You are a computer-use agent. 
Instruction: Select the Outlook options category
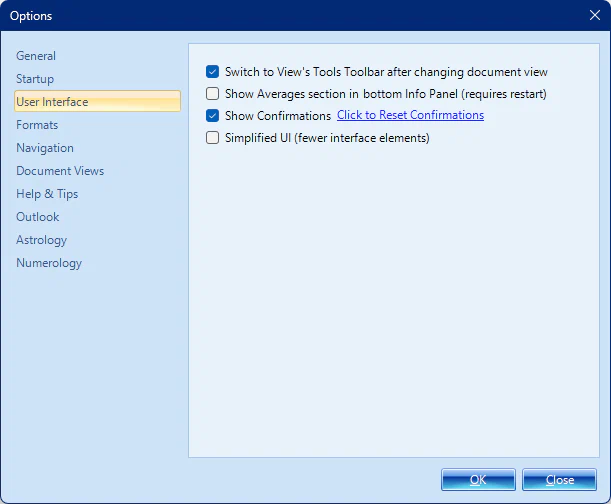tap(38, 217)
